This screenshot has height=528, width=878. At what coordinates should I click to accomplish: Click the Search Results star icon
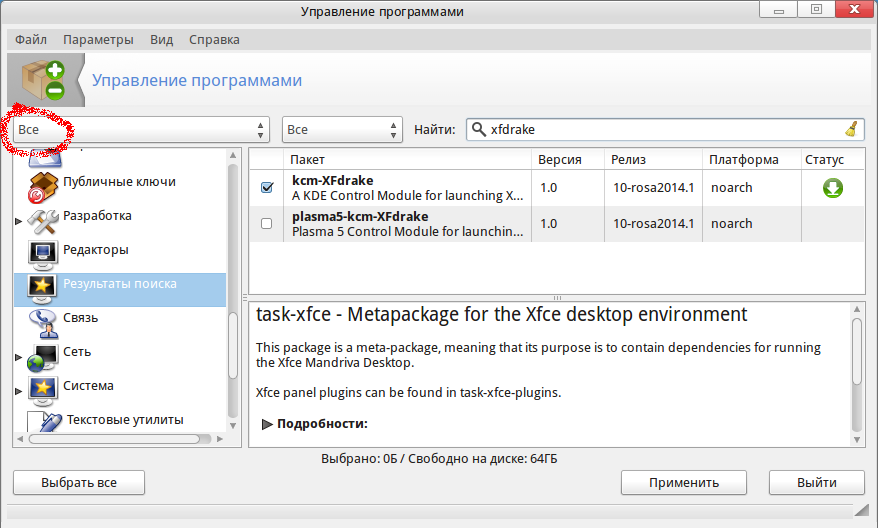coord(43,286)
